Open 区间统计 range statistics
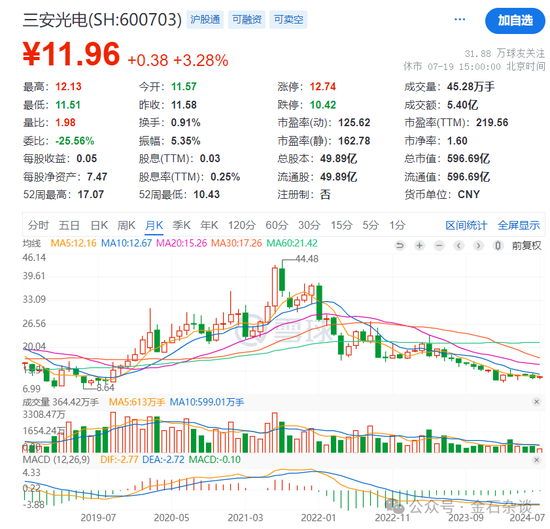 click(466, 225)
